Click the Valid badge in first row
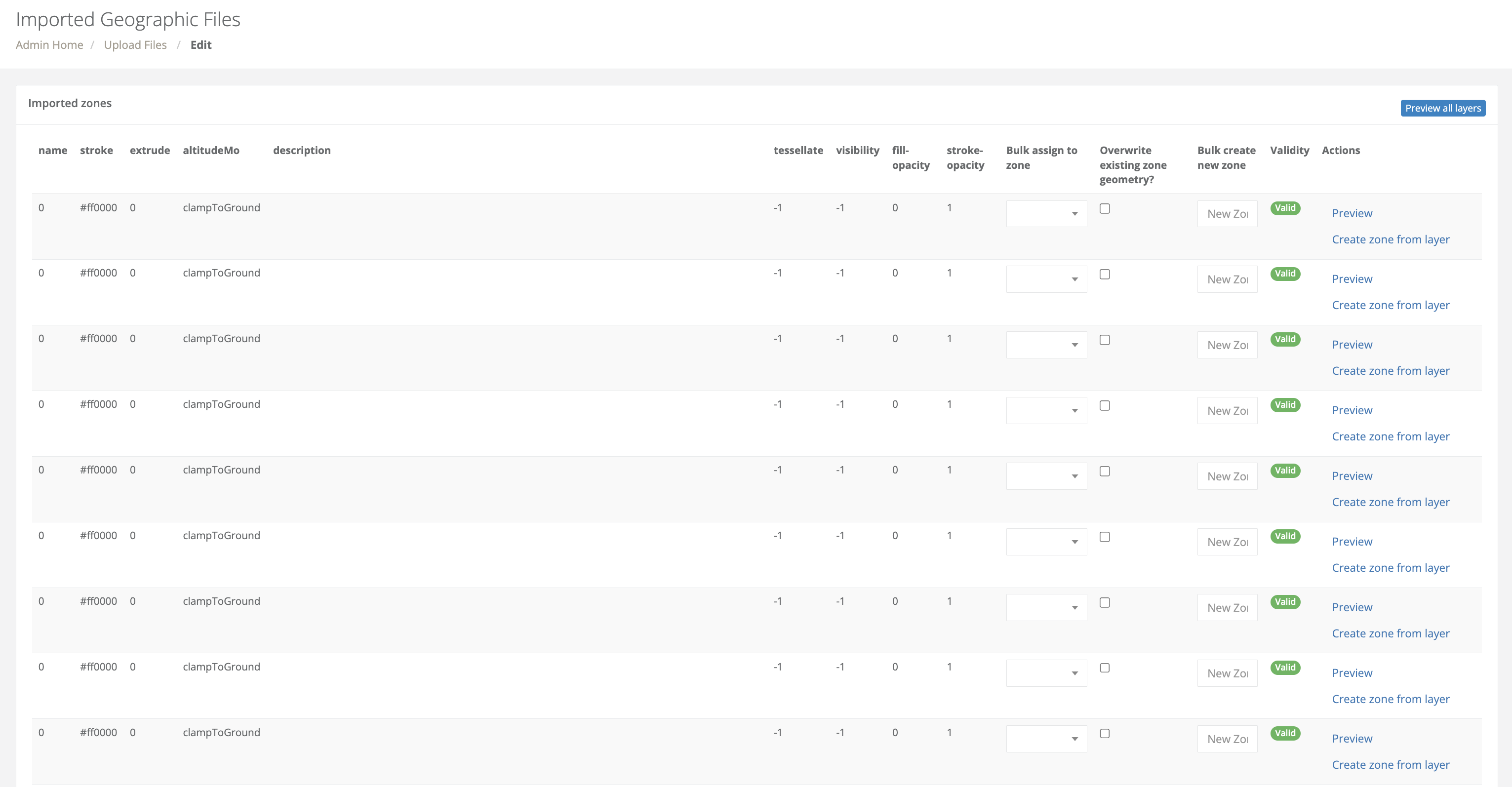1512x787 pixels. [x=1284, y=208]
